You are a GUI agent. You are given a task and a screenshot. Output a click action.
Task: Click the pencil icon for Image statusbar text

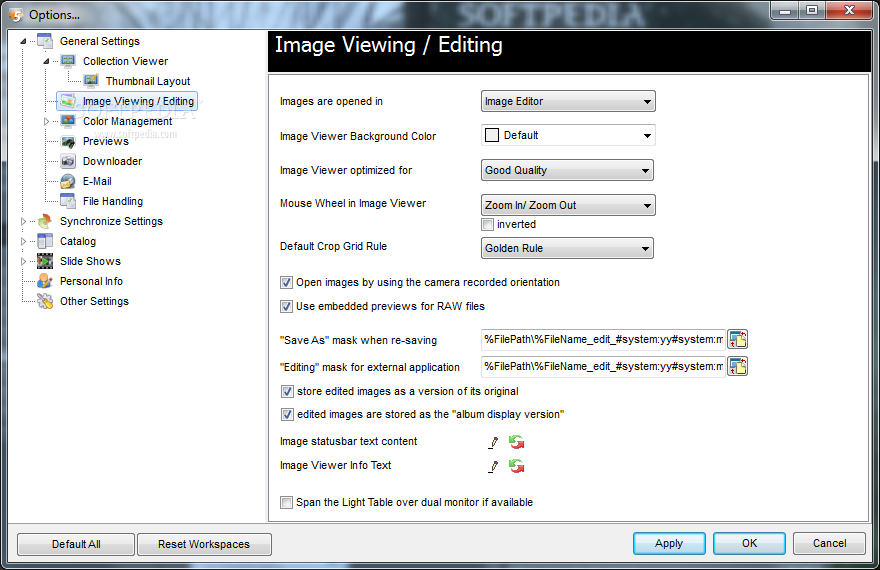point(493,442)
